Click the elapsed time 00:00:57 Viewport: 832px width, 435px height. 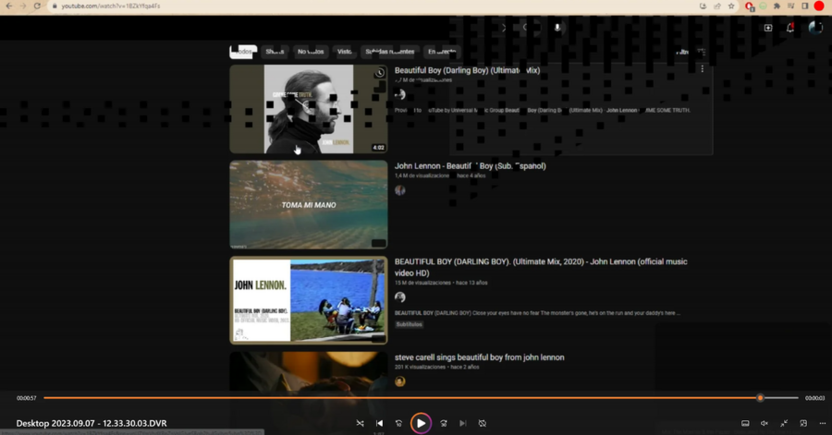26,398
